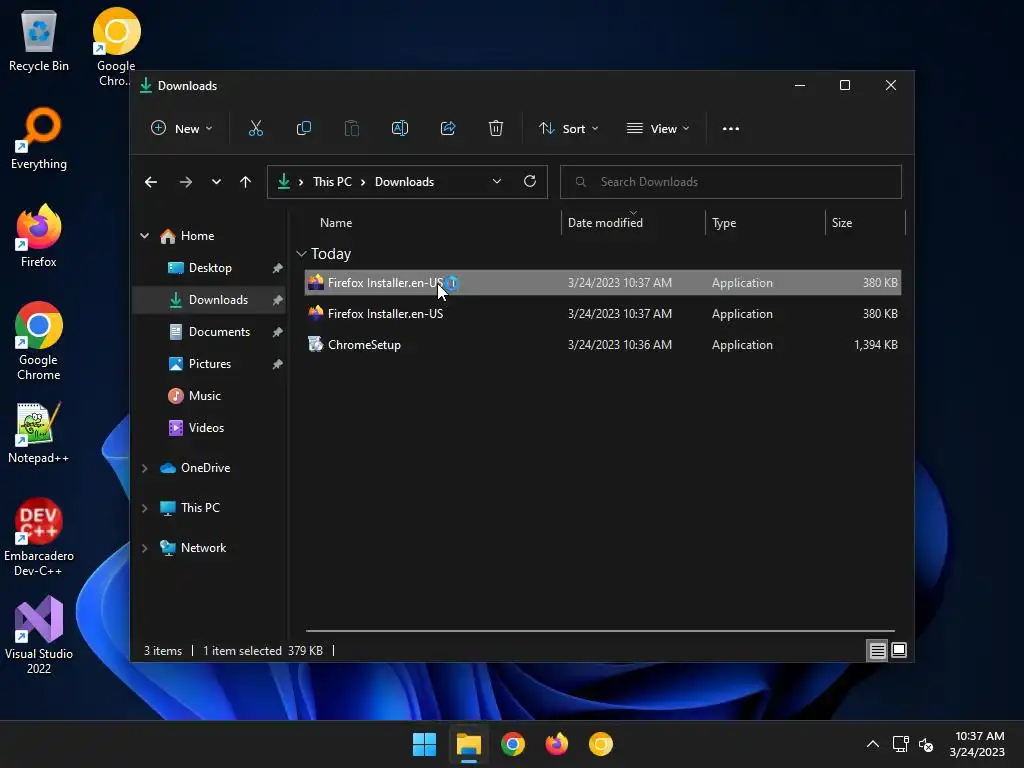The width and height of the screenshot is (1024, 768).
Task: Select Videos in navigation pane
Action: 210,428
